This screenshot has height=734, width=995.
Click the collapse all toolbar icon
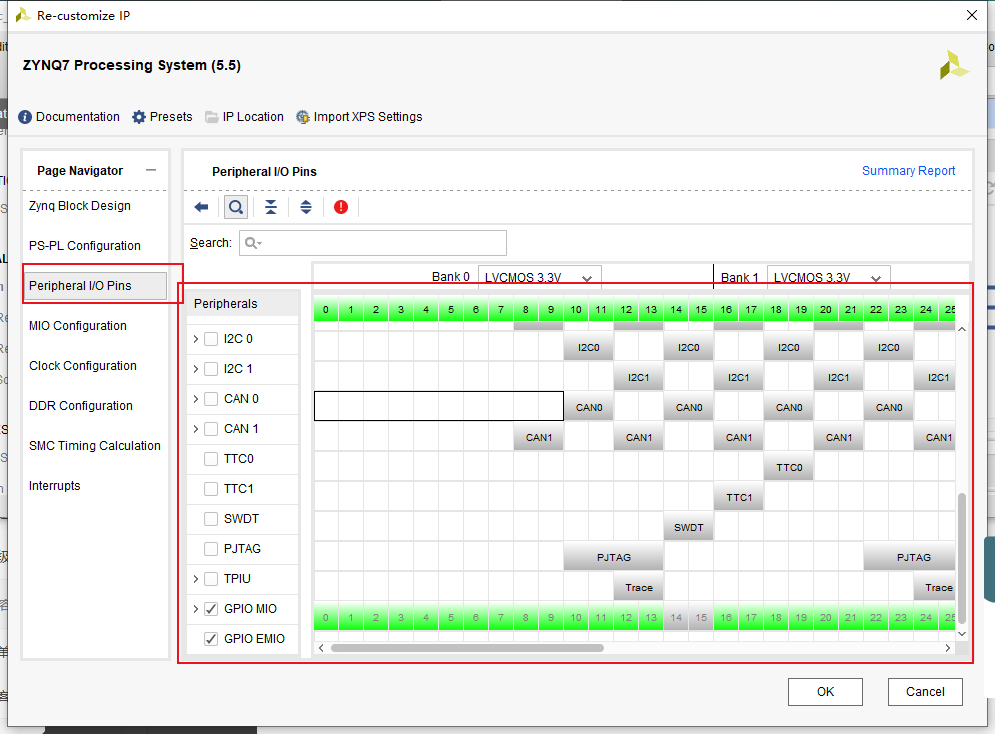271,207
